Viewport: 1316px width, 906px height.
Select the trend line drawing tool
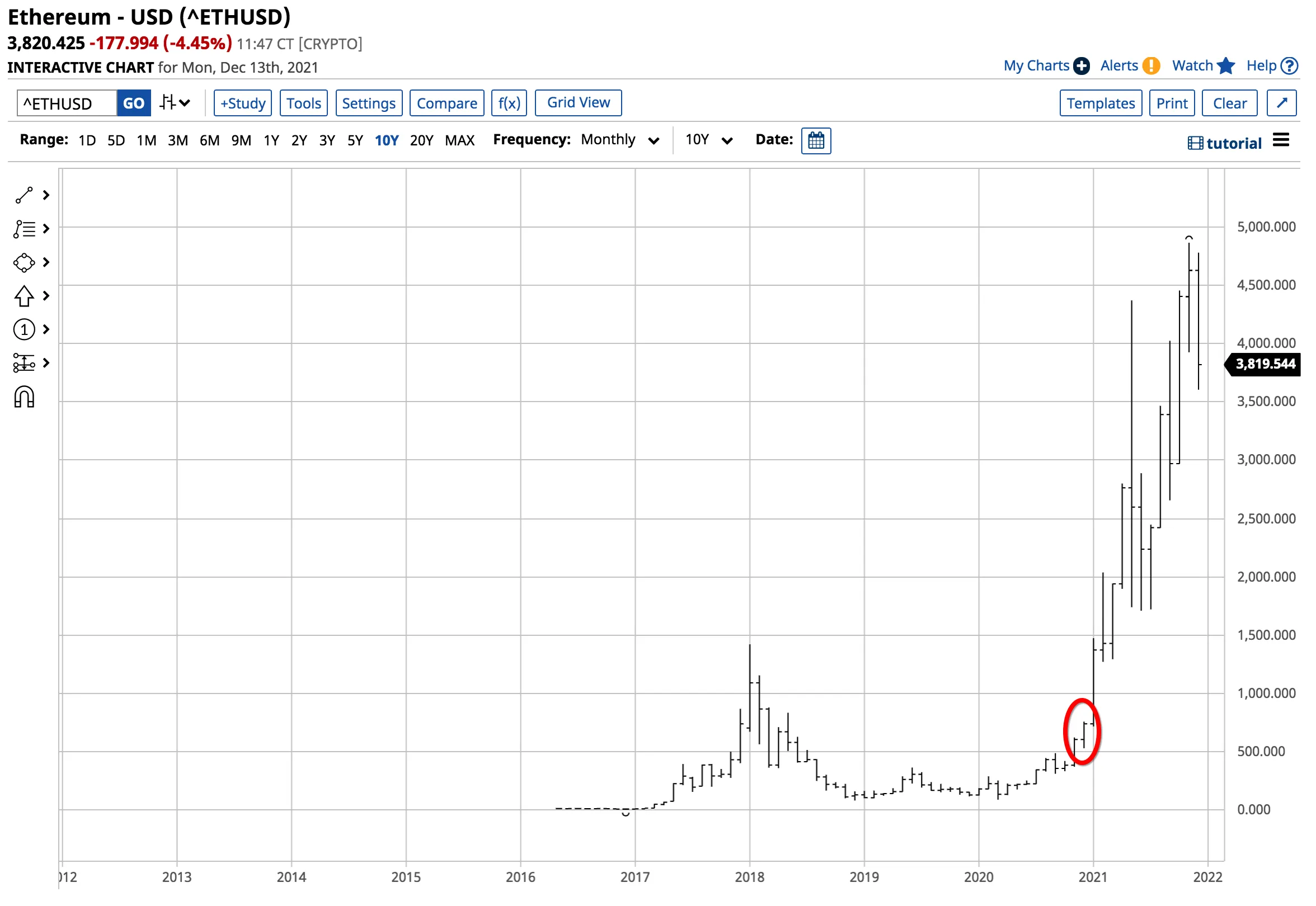pos(24,196)
